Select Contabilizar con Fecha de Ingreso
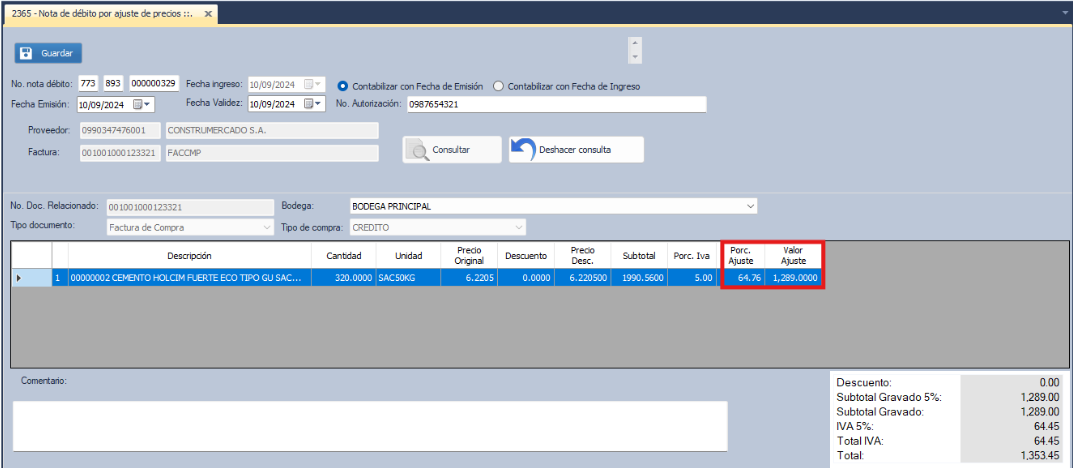Screen dimensions: 1073x468 tap(499, 86)
